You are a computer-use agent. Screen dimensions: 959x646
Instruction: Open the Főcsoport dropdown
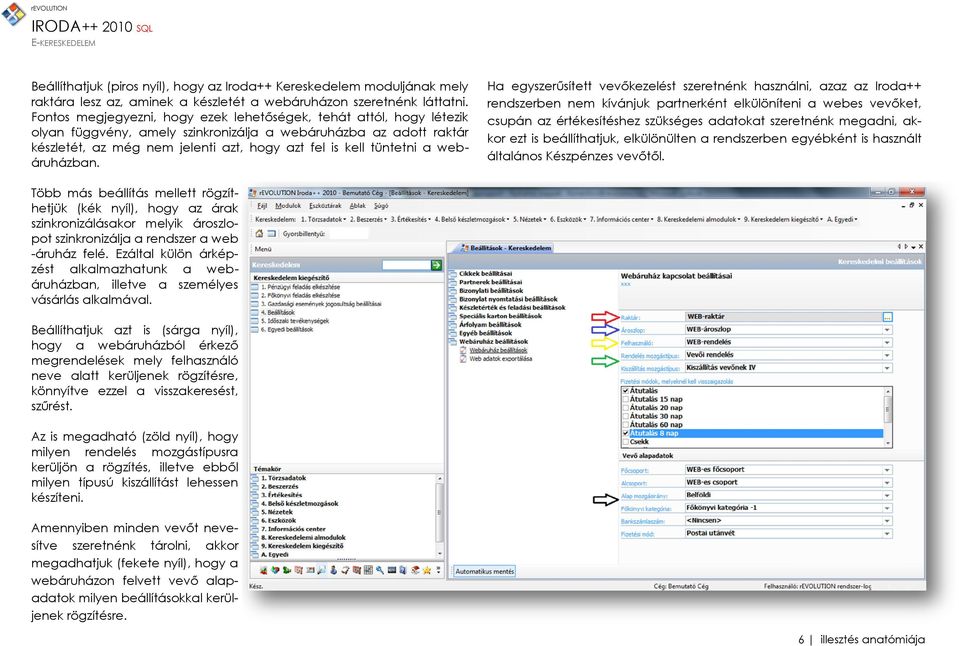click(887, 470)
